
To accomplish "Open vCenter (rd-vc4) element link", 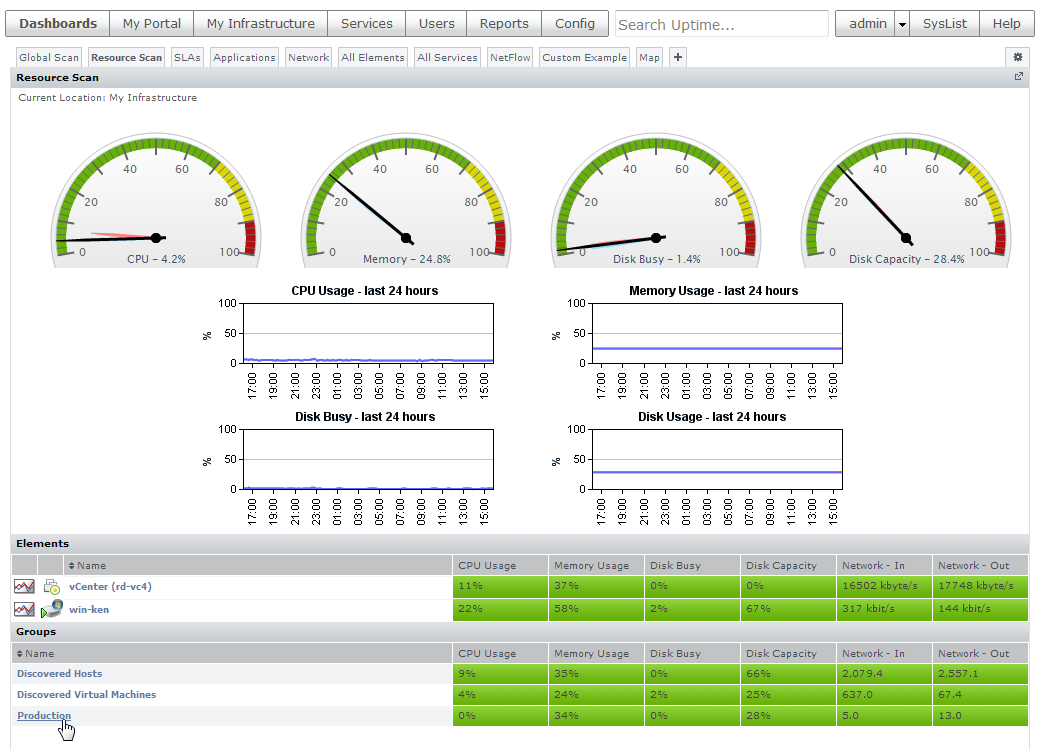I will [111, 586].
